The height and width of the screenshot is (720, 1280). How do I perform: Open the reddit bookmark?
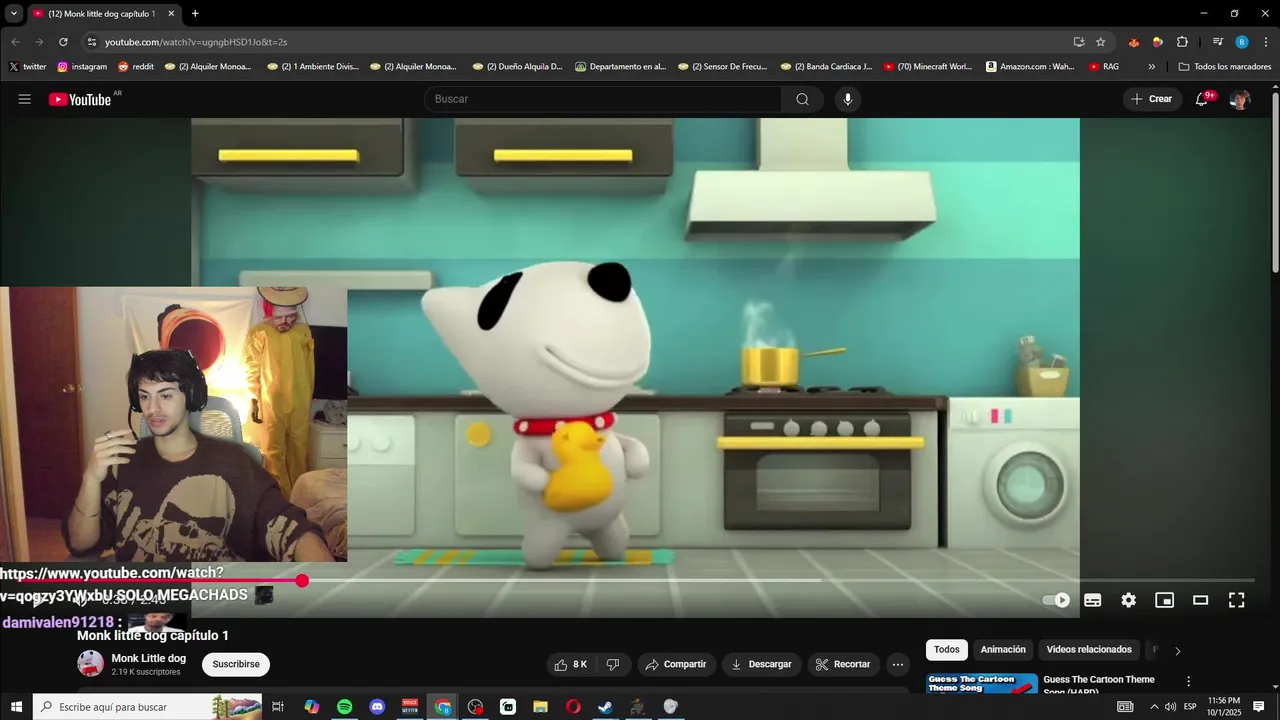(x=136, y=67)
